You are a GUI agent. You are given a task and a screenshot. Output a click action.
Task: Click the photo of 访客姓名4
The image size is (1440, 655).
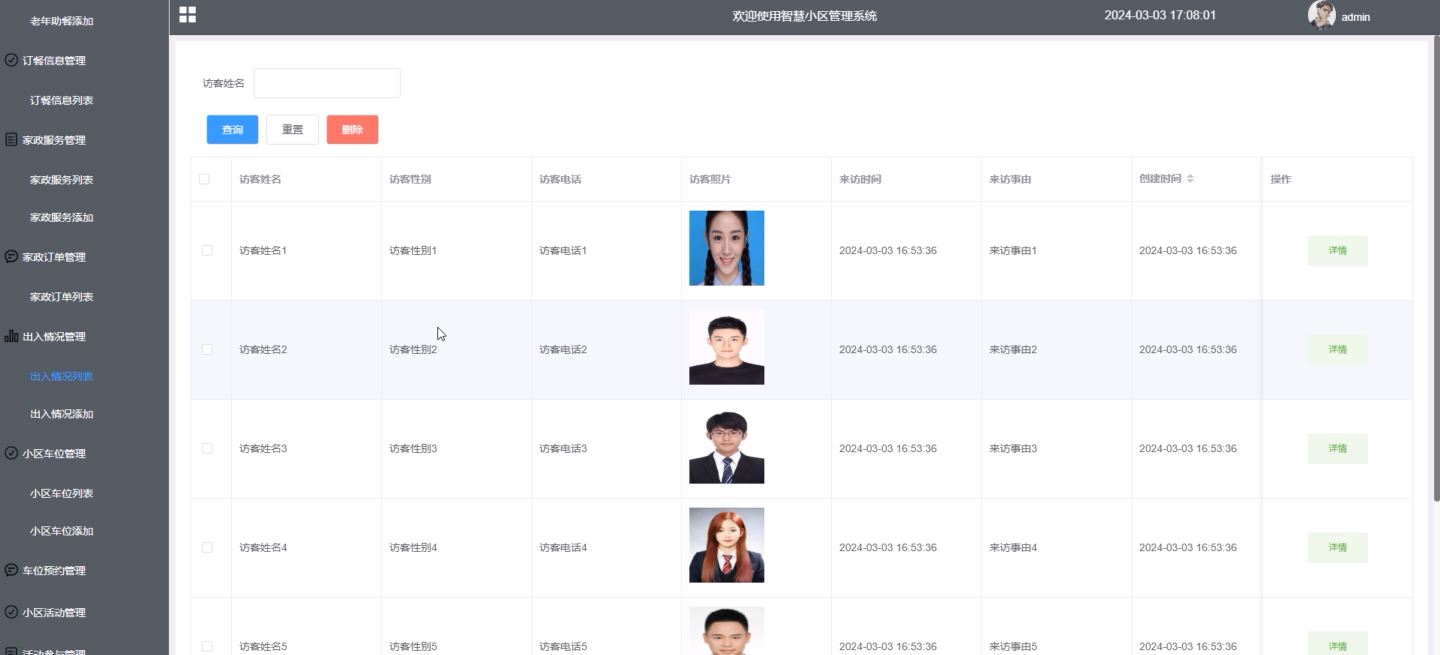[726, 545]
